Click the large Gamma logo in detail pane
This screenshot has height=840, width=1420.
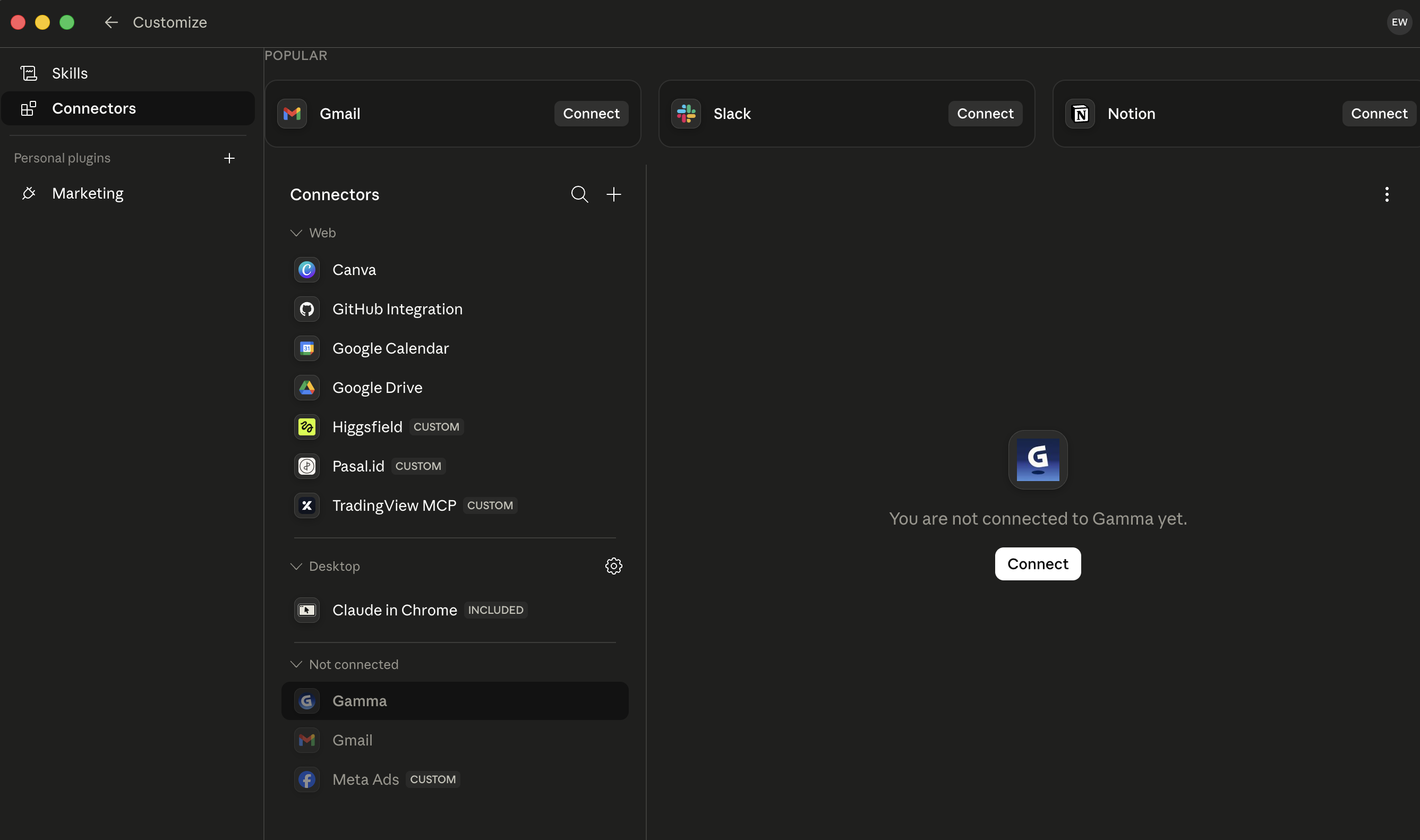click(x=1038, y=460)
